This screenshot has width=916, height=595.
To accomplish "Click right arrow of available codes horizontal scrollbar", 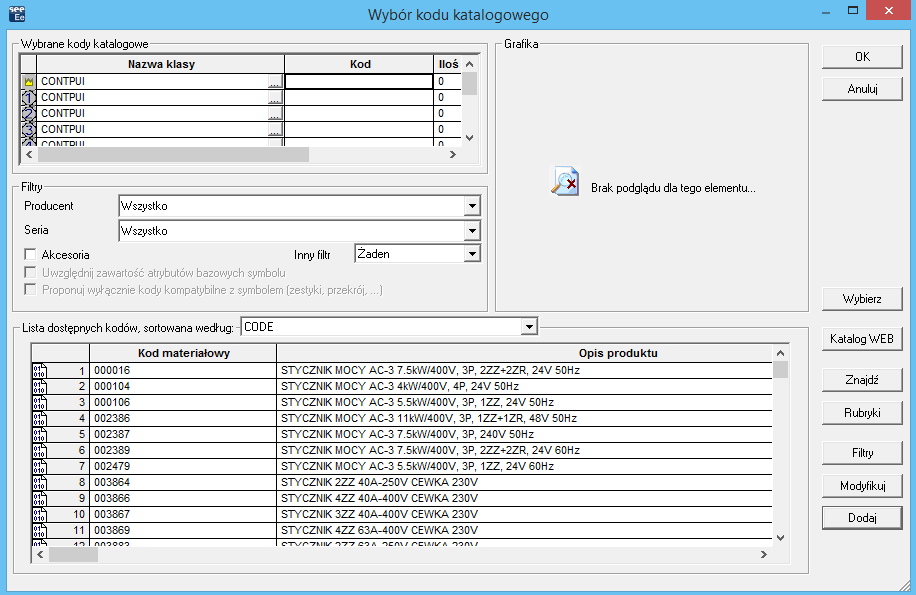I will (x=764, y=555).
